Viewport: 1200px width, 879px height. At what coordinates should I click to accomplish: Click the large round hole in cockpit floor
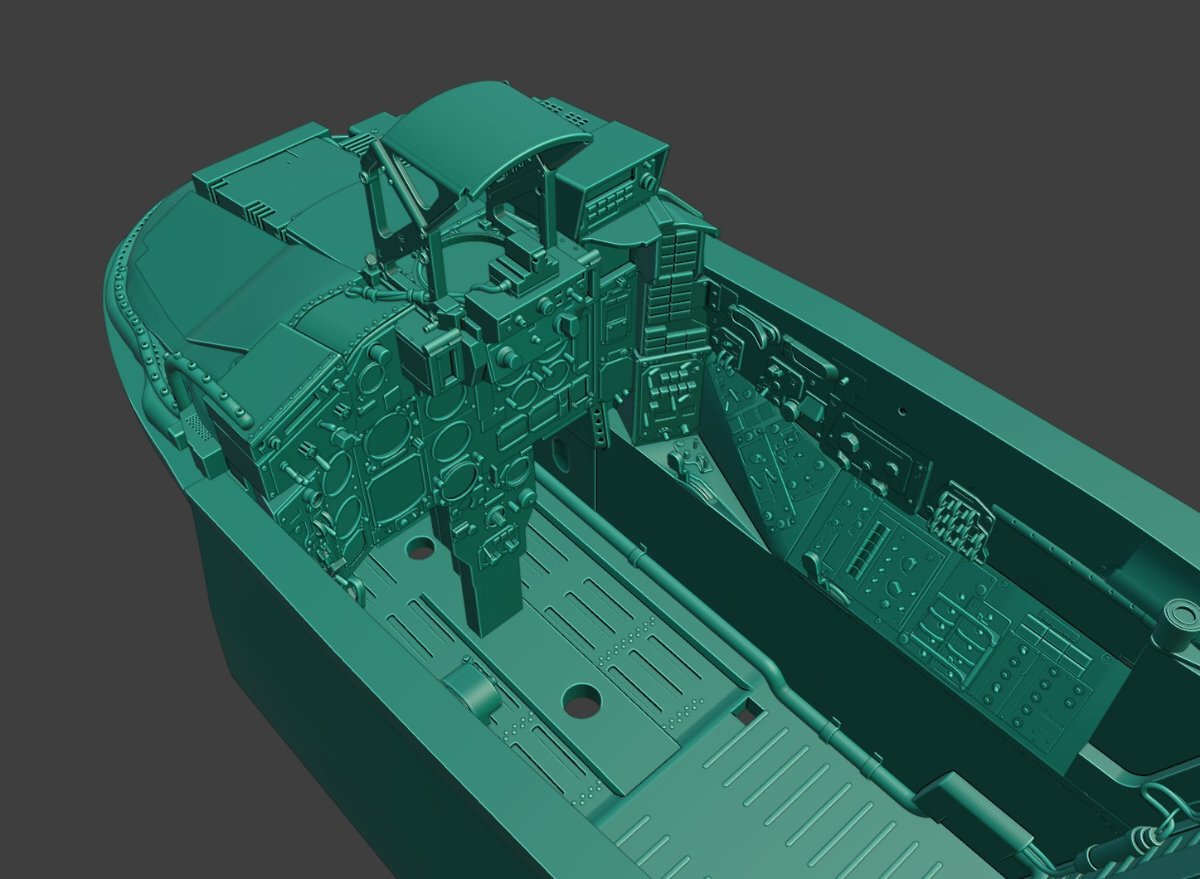[581, 701]
